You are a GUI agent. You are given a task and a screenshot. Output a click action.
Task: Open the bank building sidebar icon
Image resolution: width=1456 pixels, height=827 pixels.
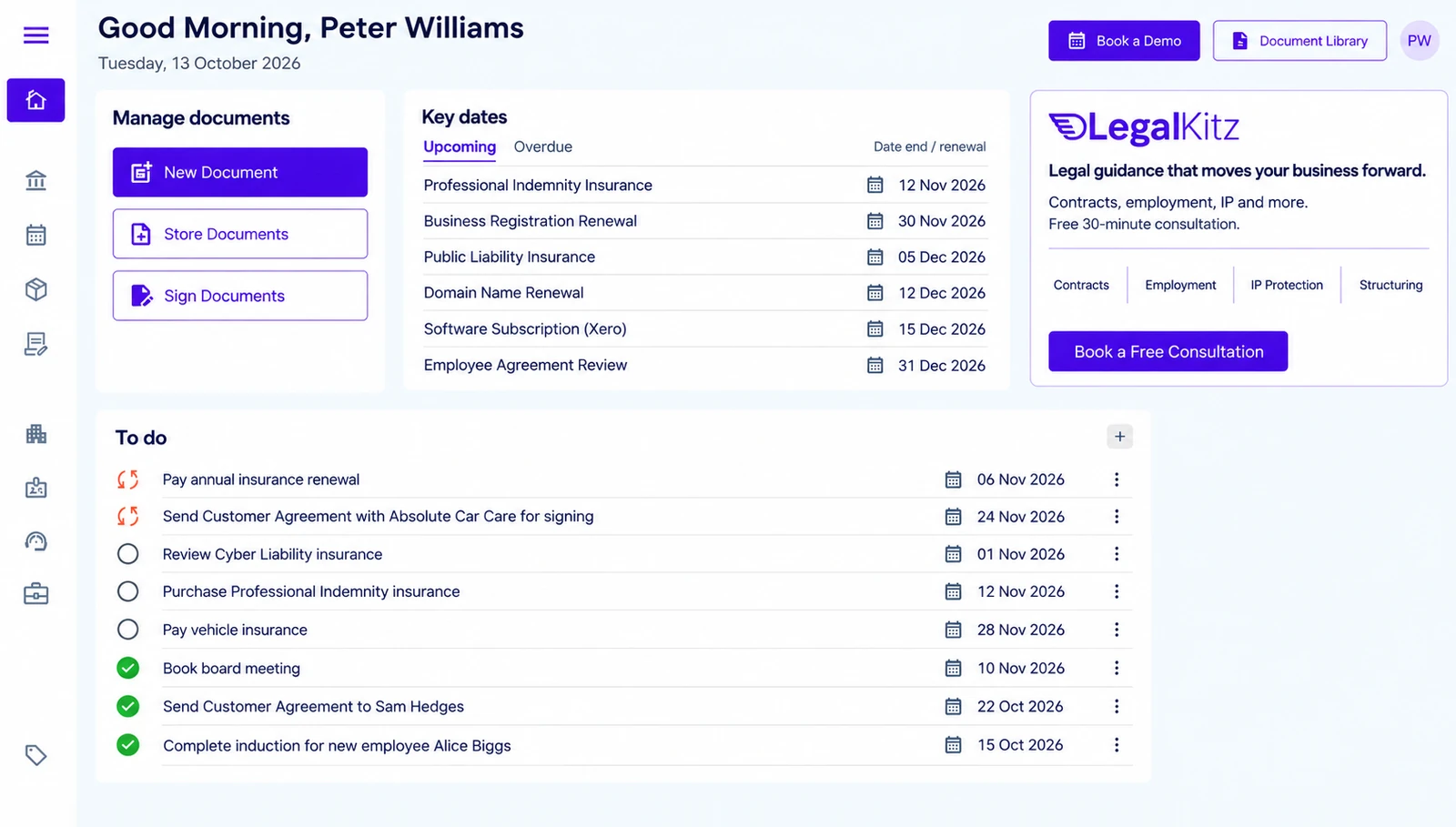[36, 180]
